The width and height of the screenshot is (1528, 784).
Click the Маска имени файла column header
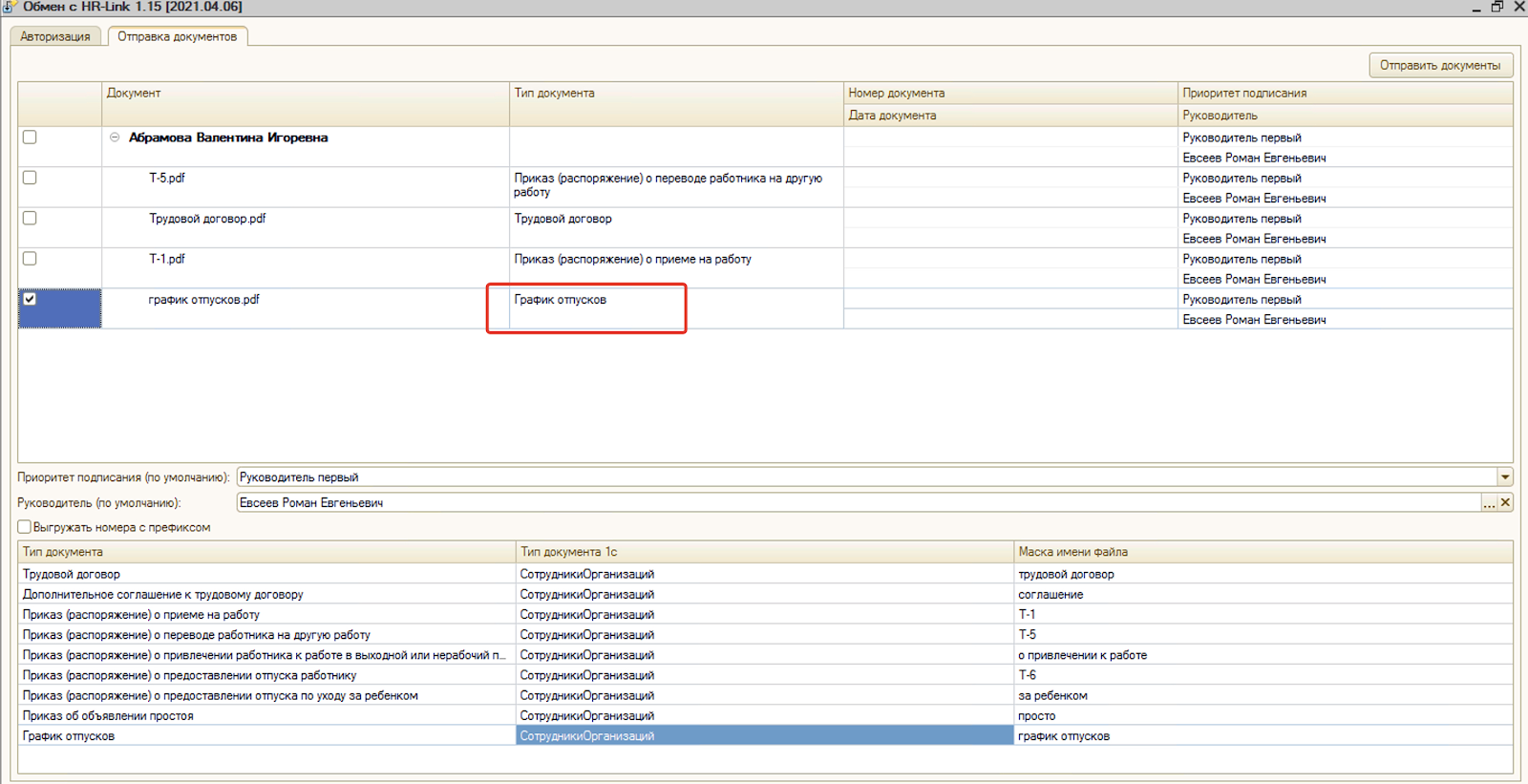tap(1263, 552)
